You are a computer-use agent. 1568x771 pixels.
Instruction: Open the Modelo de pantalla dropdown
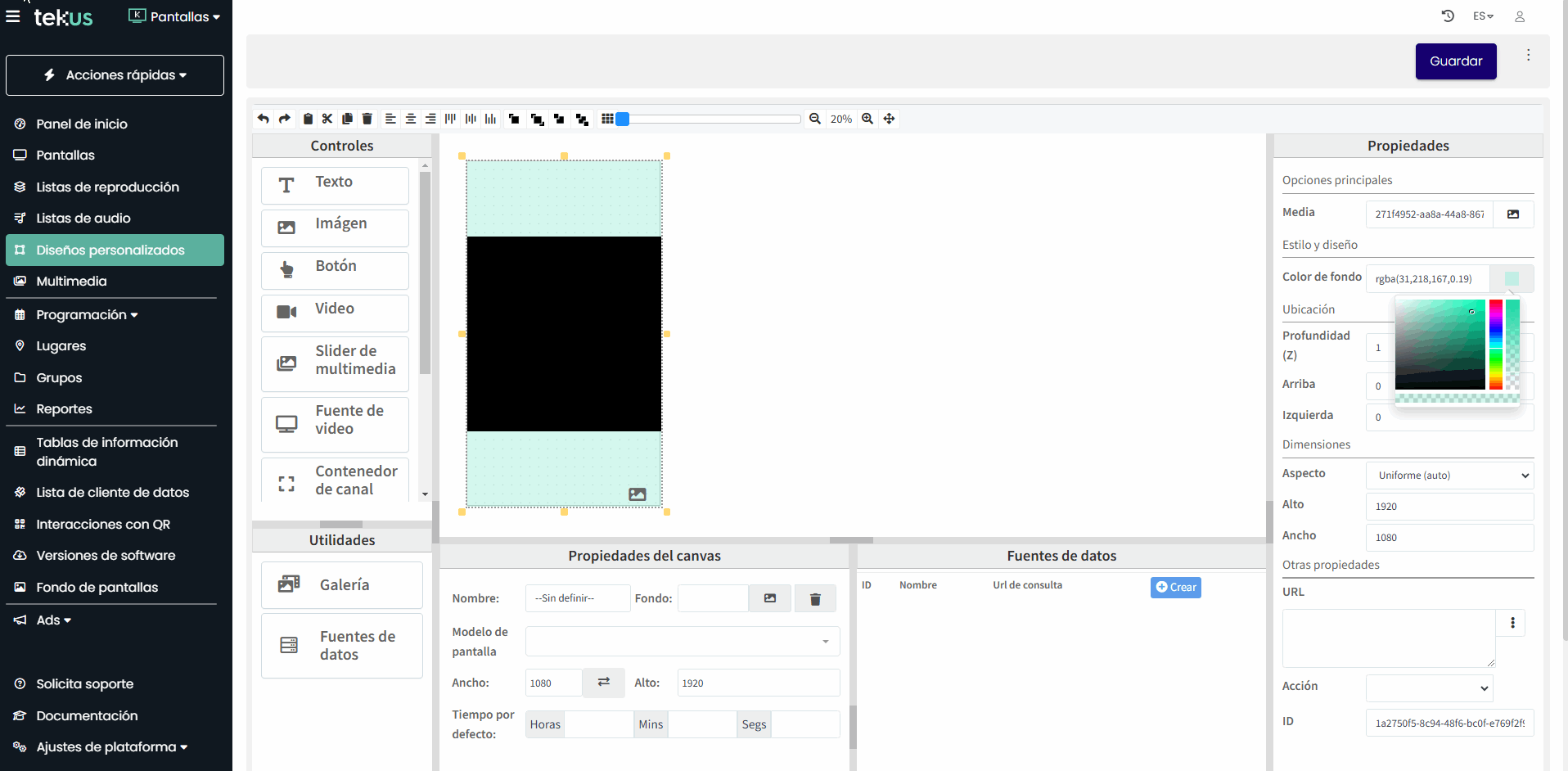683,642
